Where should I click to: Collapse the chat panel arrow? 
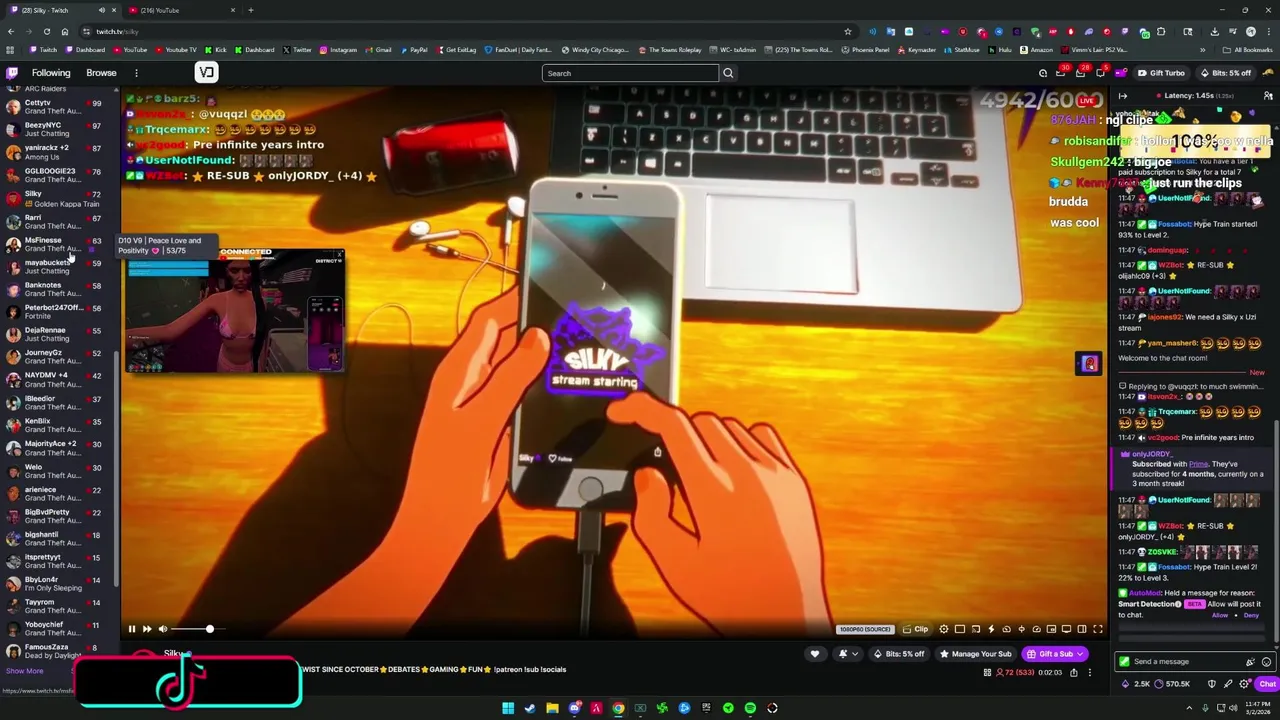coord(1122,95)
